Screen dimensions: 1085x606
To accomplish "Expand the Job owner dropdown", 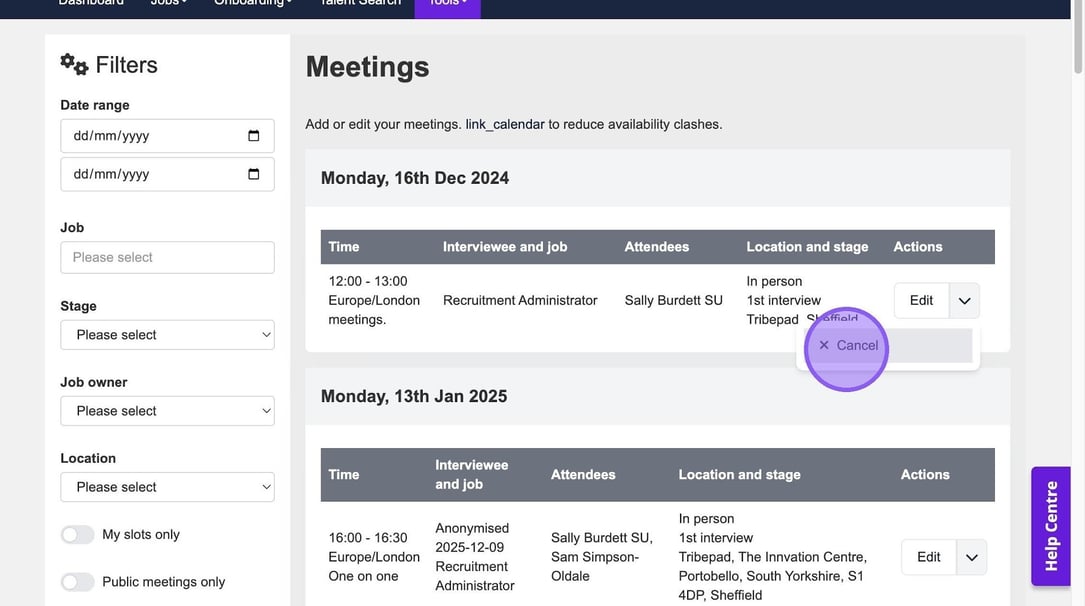I will [167, 411].
